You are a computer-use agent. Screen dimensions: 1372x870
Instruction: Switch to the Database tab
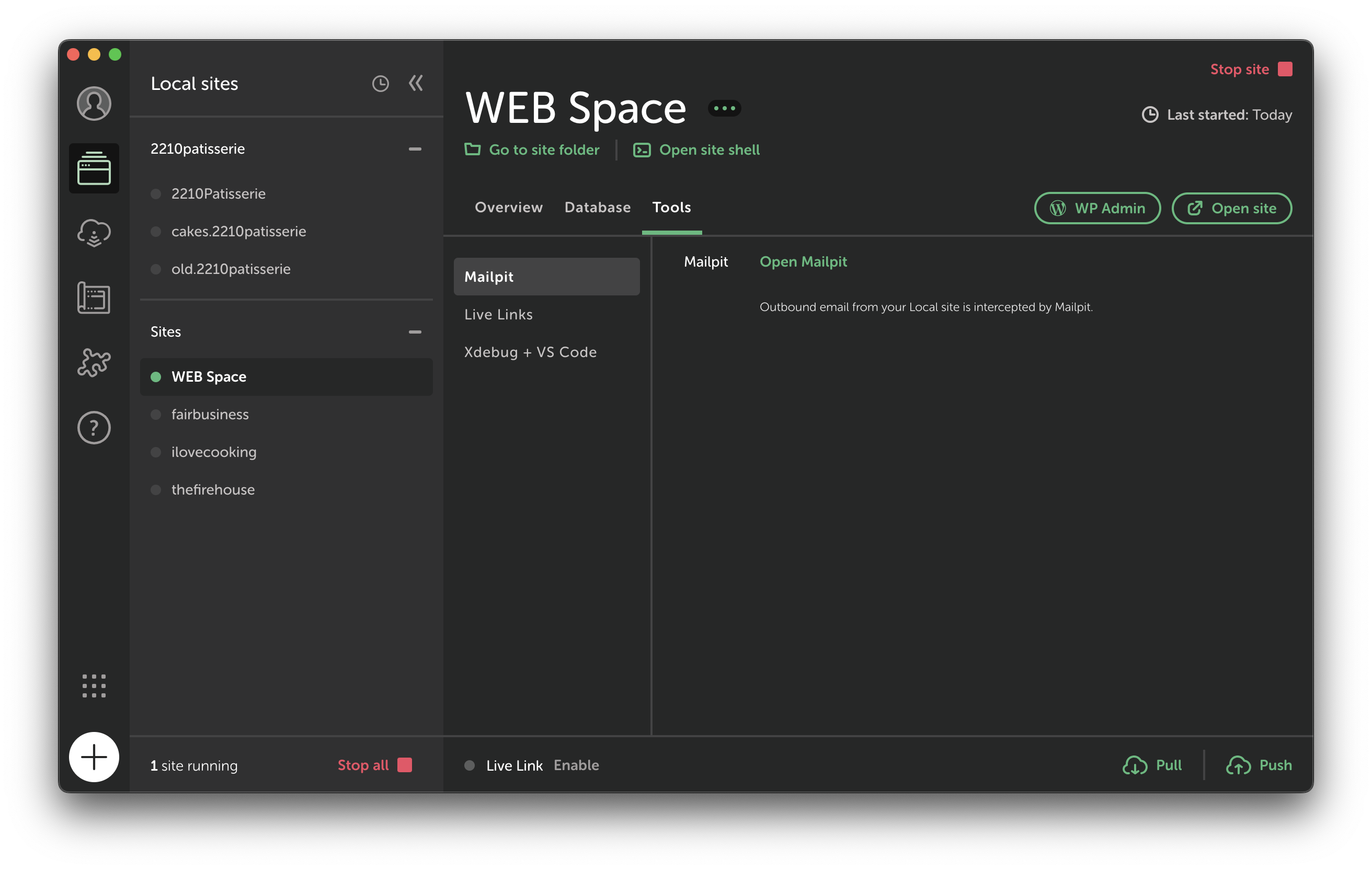pos(597,208)
